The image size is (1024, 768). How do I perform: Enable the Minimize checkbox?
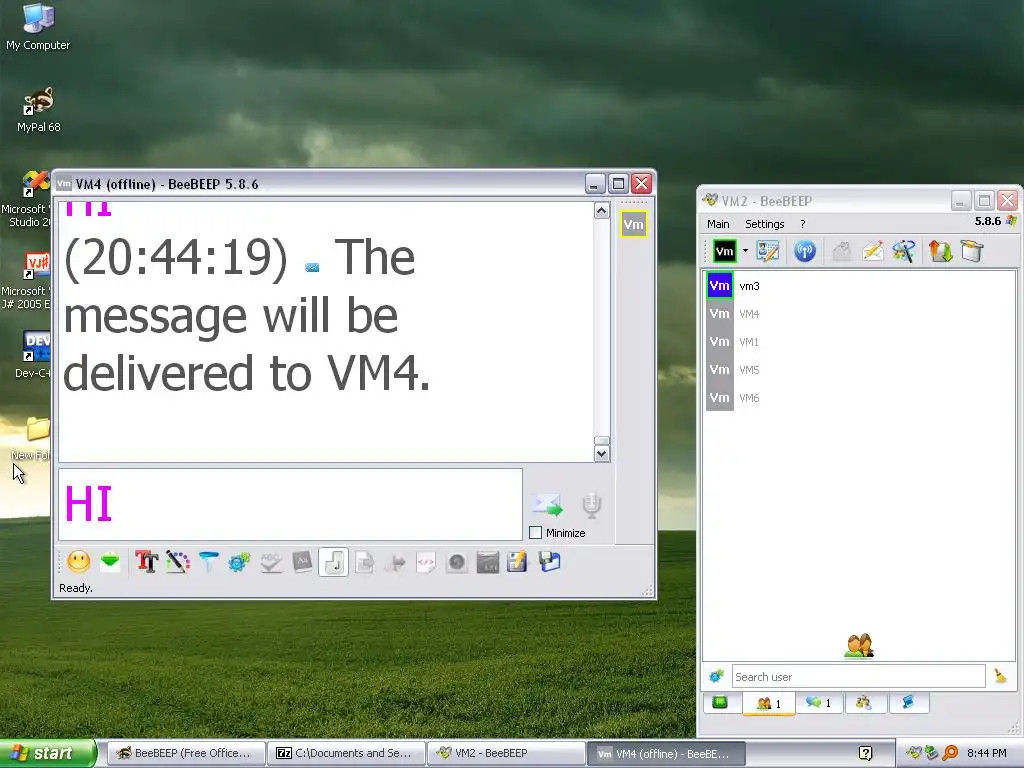point(536,533)
